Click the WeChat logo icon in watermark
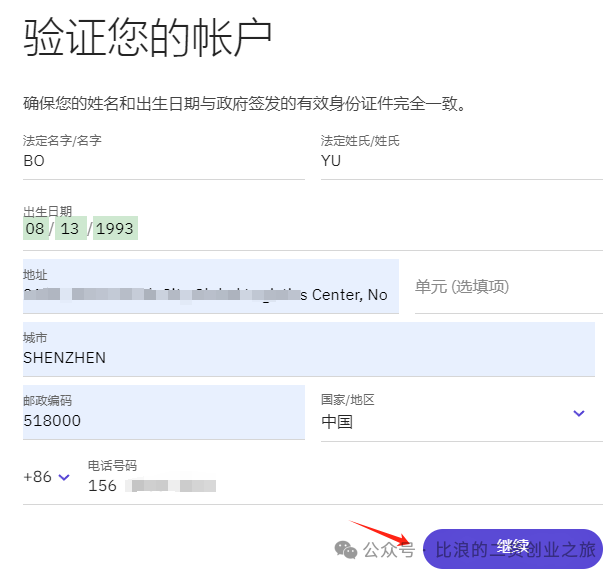Viewport: 616px width, 575px height. tap(346, 549)
